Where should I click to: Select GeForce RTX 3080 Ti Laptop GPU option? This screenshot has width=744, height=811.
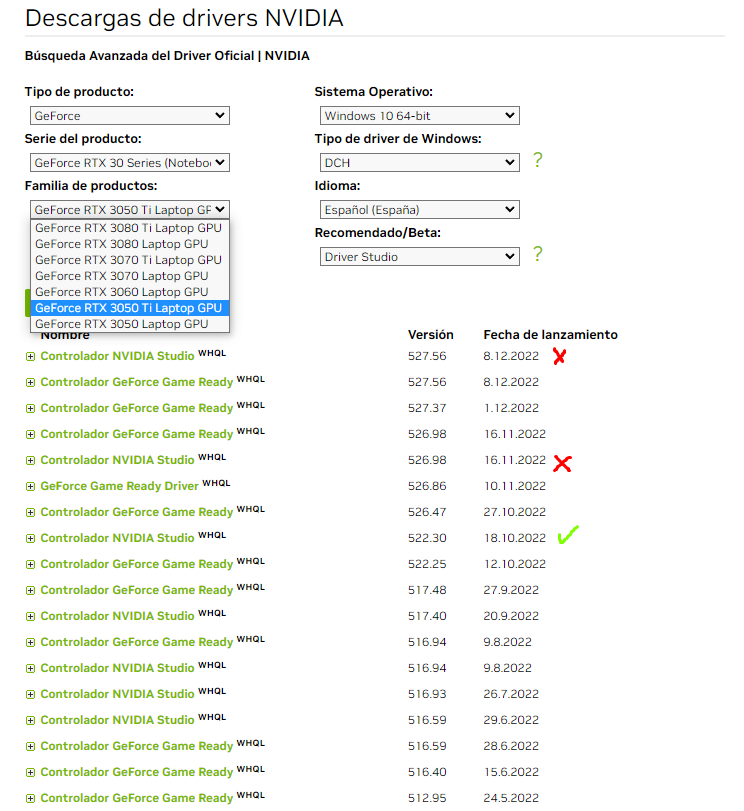tap(129, 228)
